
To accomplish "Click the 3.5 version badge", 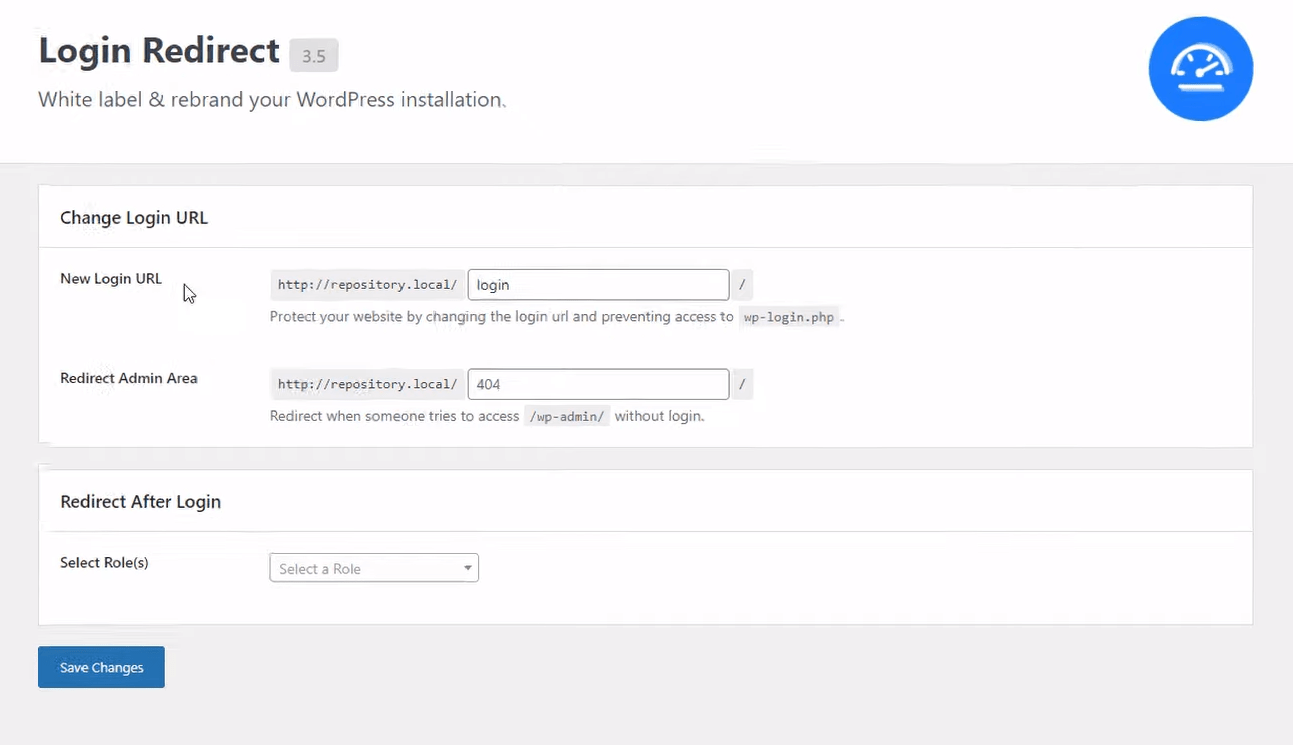I will (x=314, y=56).
